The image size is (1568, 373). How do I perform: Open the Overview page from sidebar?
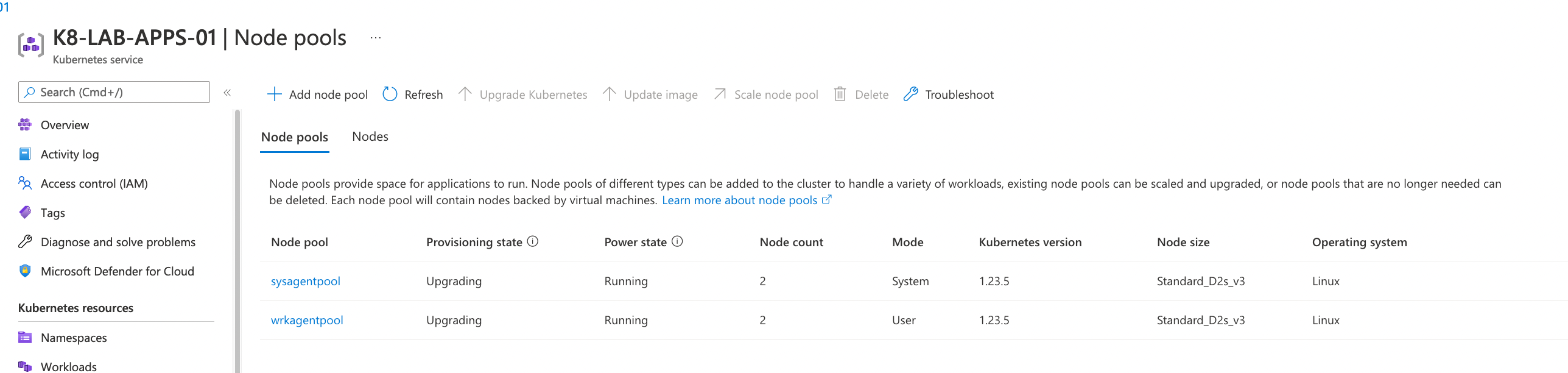tap(65, 125)
